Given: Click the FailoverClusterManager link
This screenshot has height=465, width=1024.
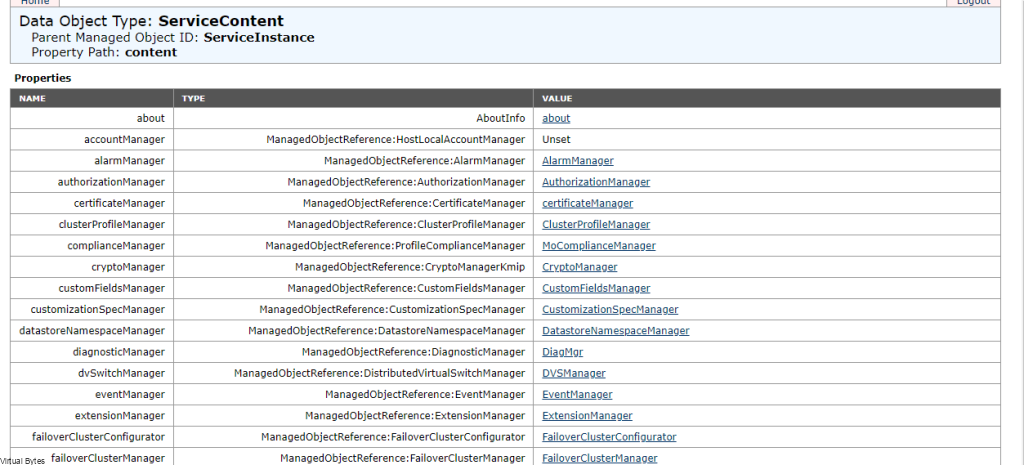Looking at the screenshot, I should [x=600, y=458].
